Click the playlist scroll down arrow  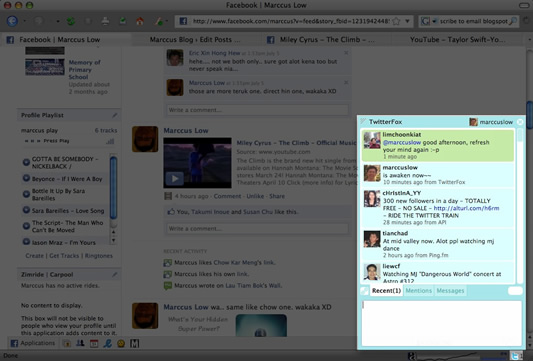pyautogui.click(x=114, y=240)
